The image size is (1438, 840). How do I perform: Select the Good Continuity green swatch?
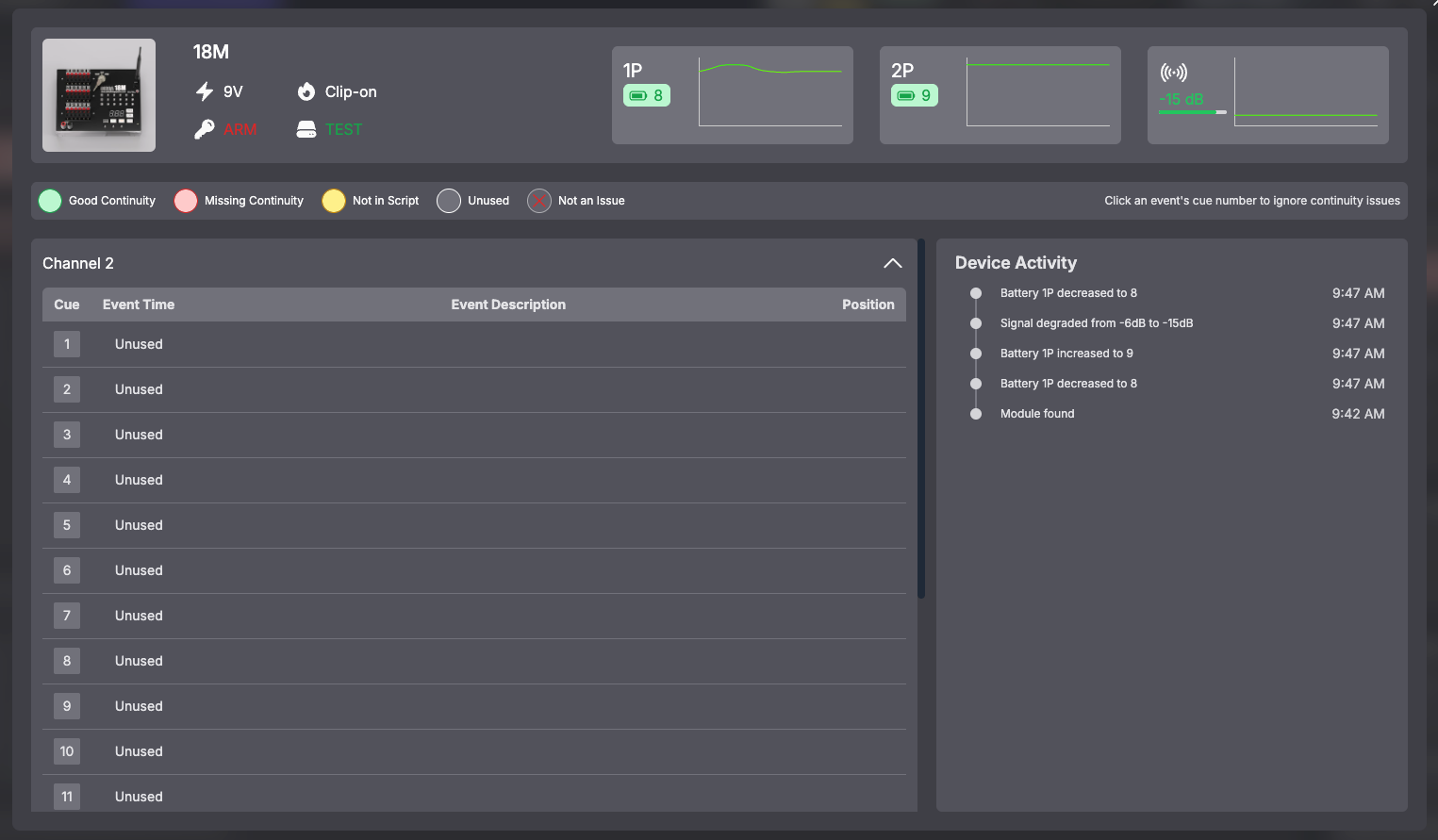50,201
